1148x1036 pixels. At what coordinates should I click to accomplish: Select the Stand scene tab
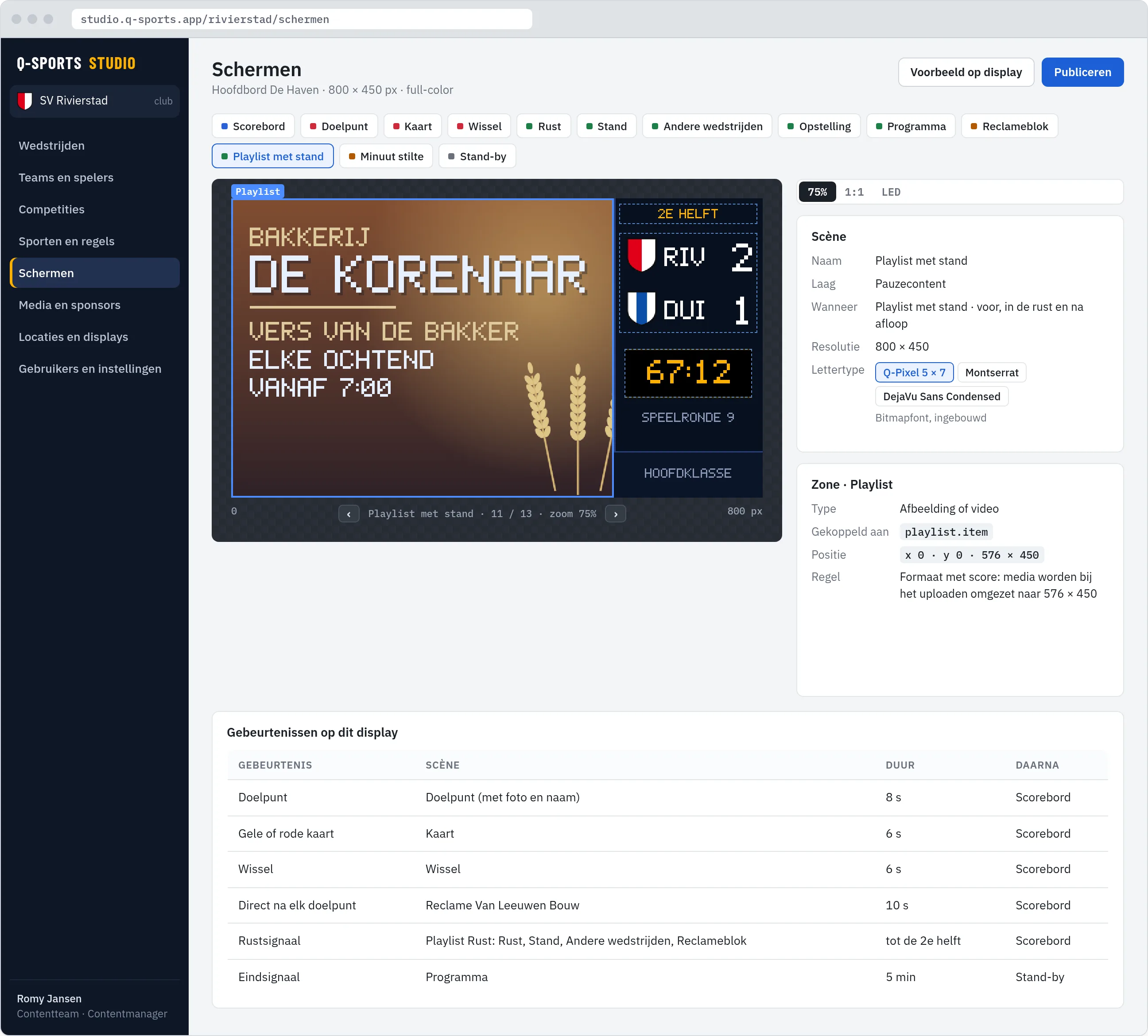[x=606, y=126]
